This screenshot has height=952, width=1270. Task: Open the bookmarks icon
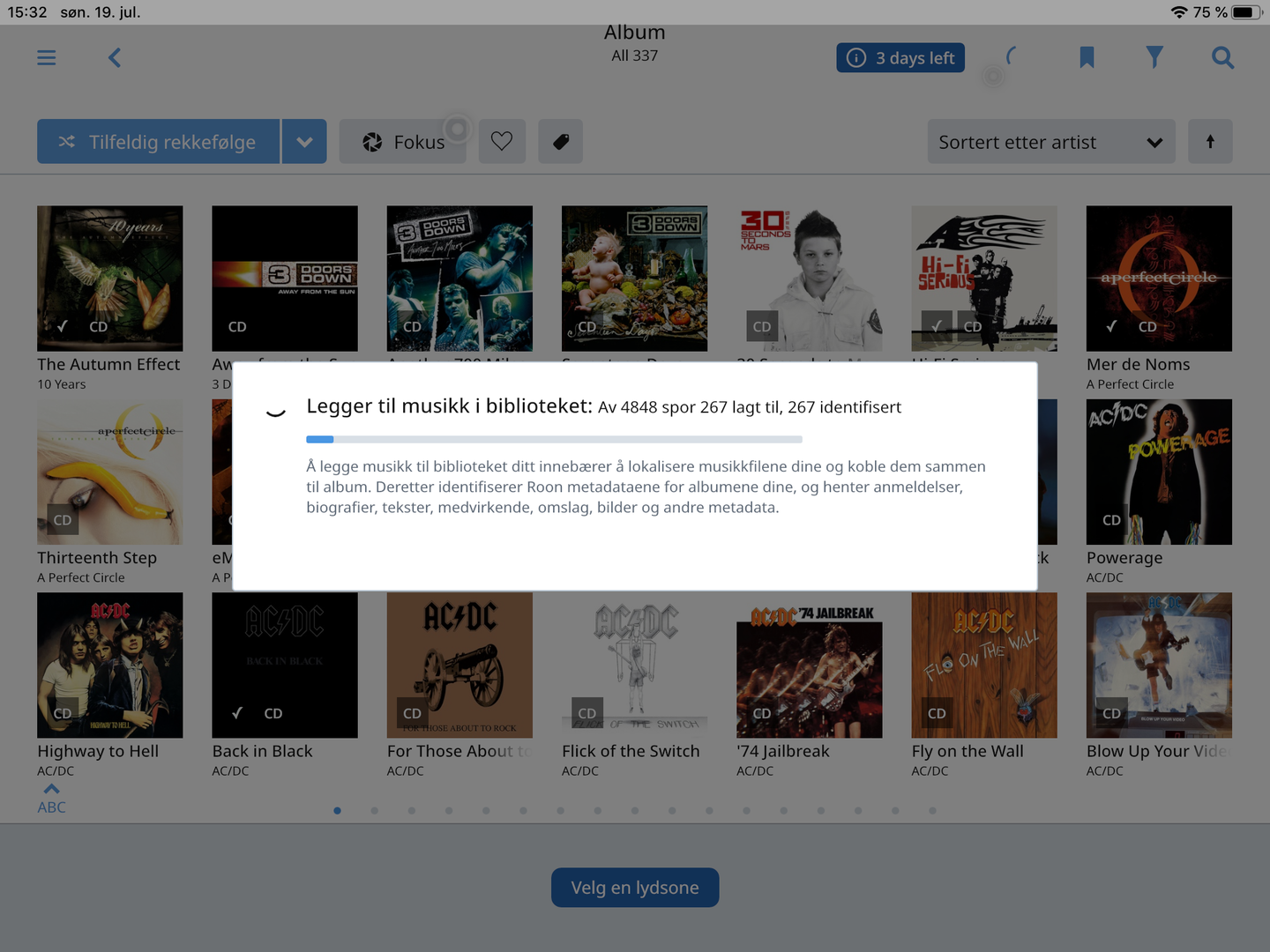point(1087,57)
